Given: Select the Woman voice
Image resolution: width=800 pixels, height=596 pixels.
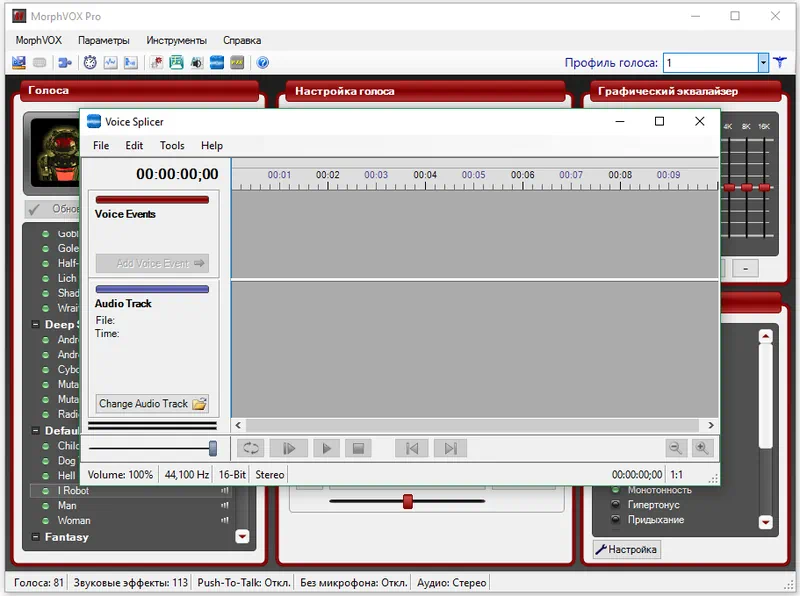Looking at the screenshot, I should point(74,520).
